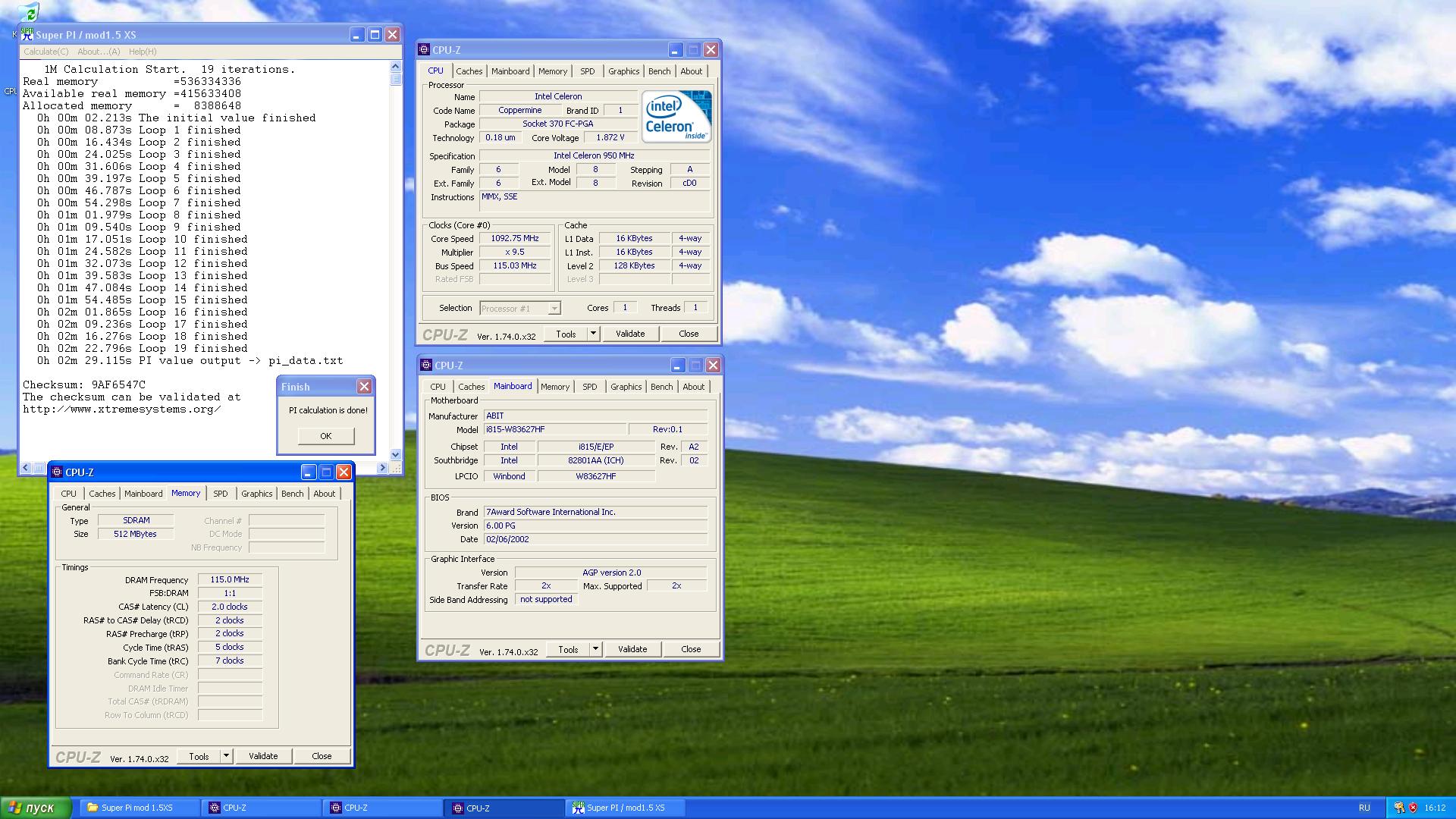Screen dimensions: 1456x819
Task: Click the DRAM Frequency value 115.0 MHz
Action: (x=230, y=580)
